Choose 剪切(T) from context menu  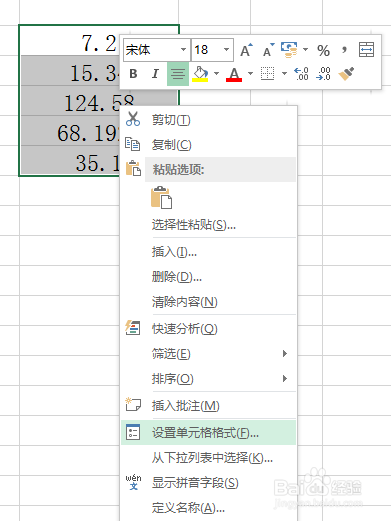tap(208, 120)
